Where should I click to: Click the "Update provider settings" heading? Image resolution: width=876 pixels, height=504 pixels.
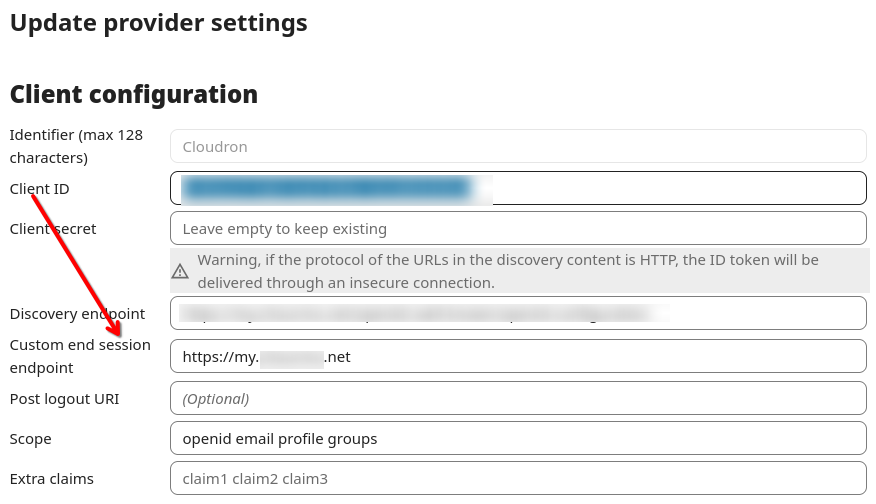coord(159,22)
